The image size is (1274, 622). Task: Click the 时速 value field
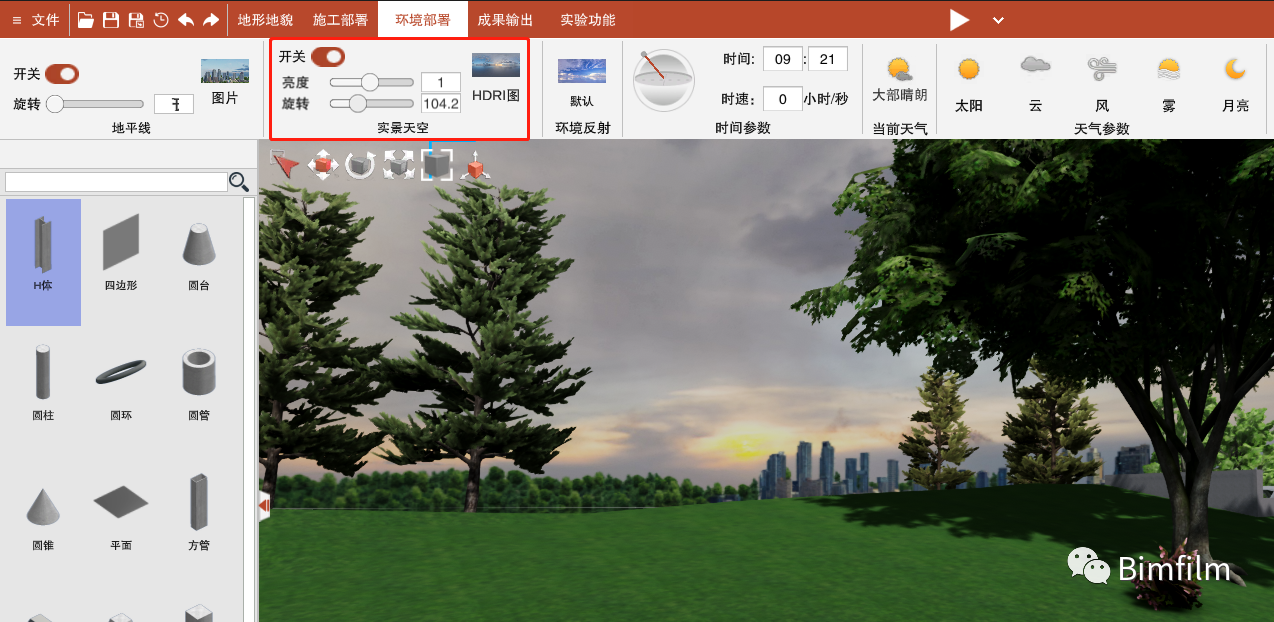783,98
